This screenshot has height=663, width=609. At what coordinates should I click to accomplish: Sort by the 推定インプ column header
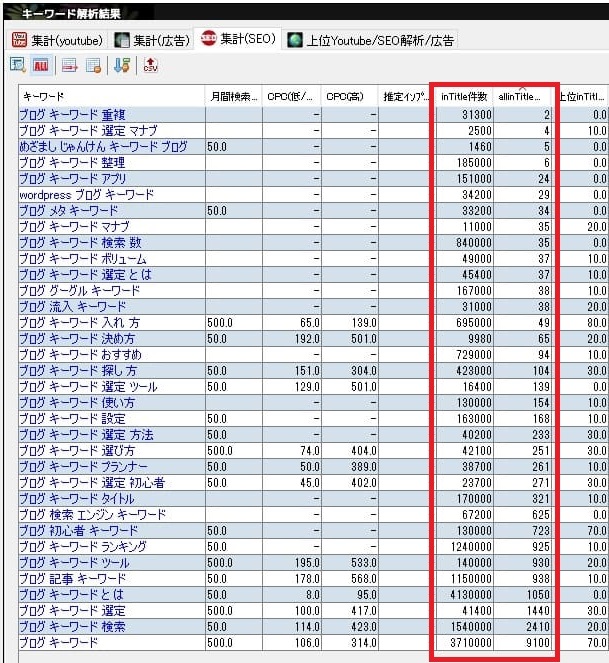[406, 96]
